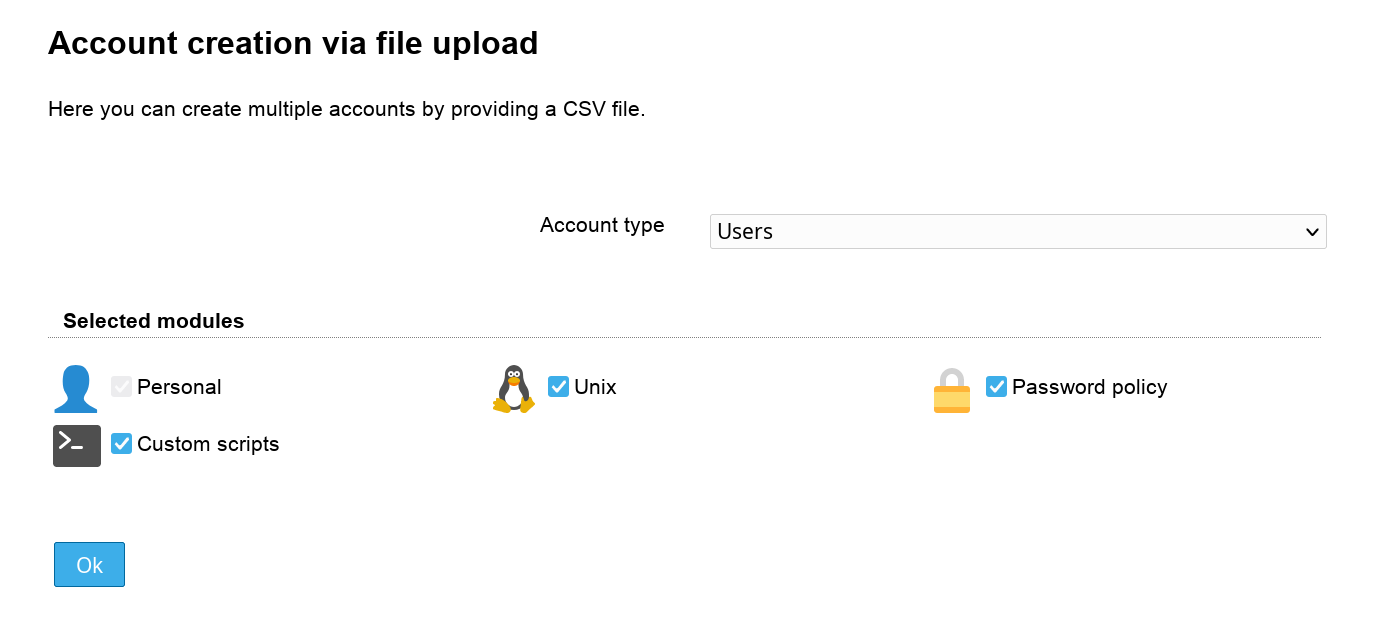Click the Selected modules section heading

[x=153, y=321]
